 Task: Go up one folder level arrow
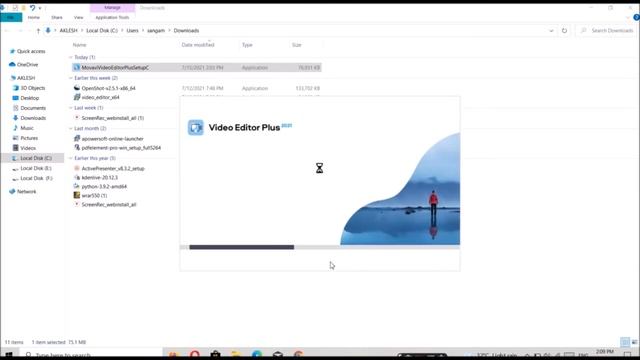pos(38,31)
